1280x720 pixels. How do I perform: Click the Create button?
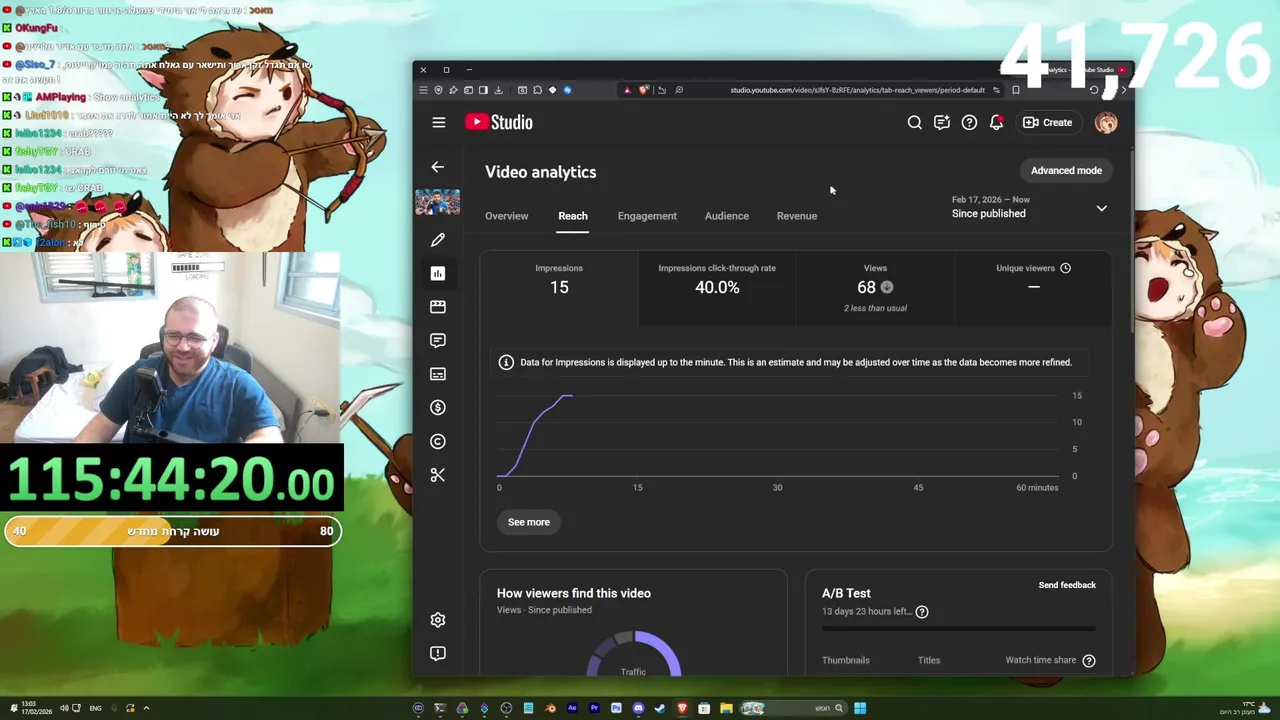[1047, 122]
